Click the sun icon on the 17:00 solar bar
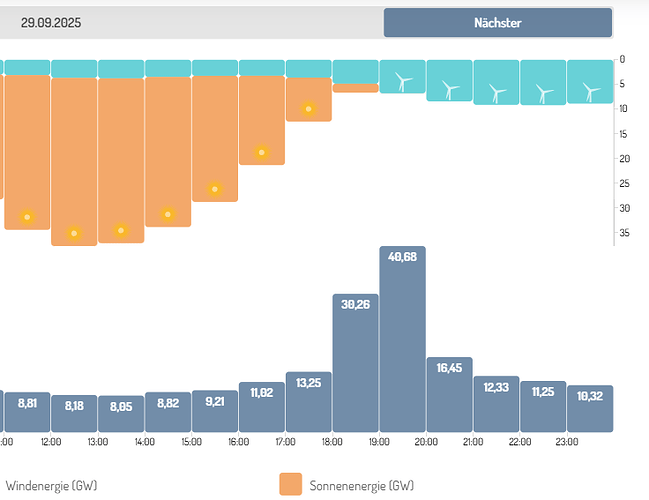Viewport: 649px width, 500px height. [309, 108]
